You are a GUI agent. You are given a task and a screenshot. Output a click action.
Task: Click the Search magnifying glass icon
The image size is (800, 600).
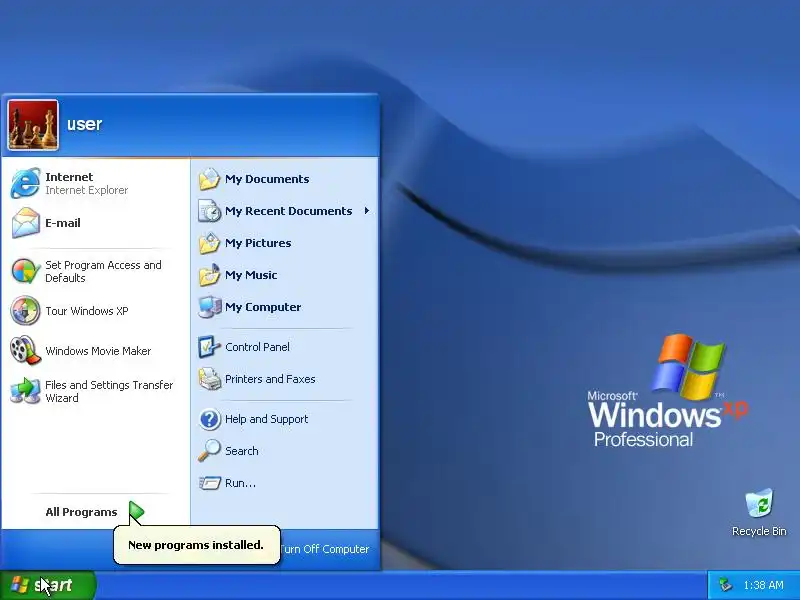click(209, 451)
